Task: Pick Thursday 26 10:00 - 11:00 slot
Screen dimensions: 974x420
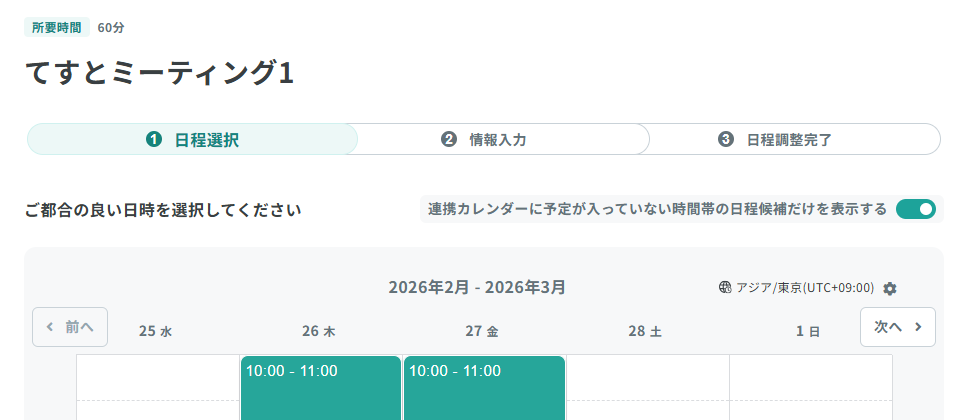Action: pyautogui.click(x=321, y=387)
